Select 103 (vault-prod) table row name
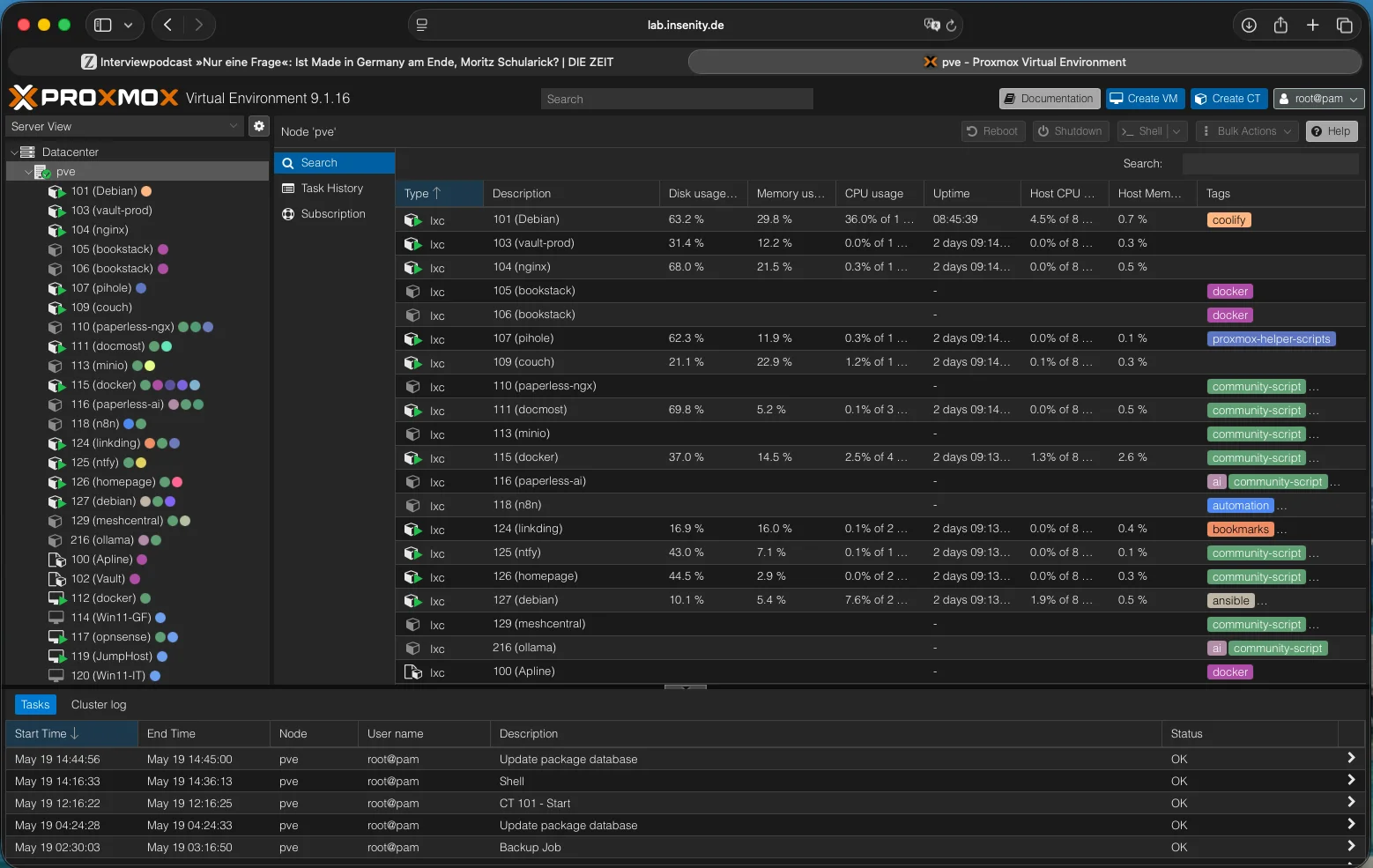The height and width of the screenshot is (868, 1373). pos(533,243)
